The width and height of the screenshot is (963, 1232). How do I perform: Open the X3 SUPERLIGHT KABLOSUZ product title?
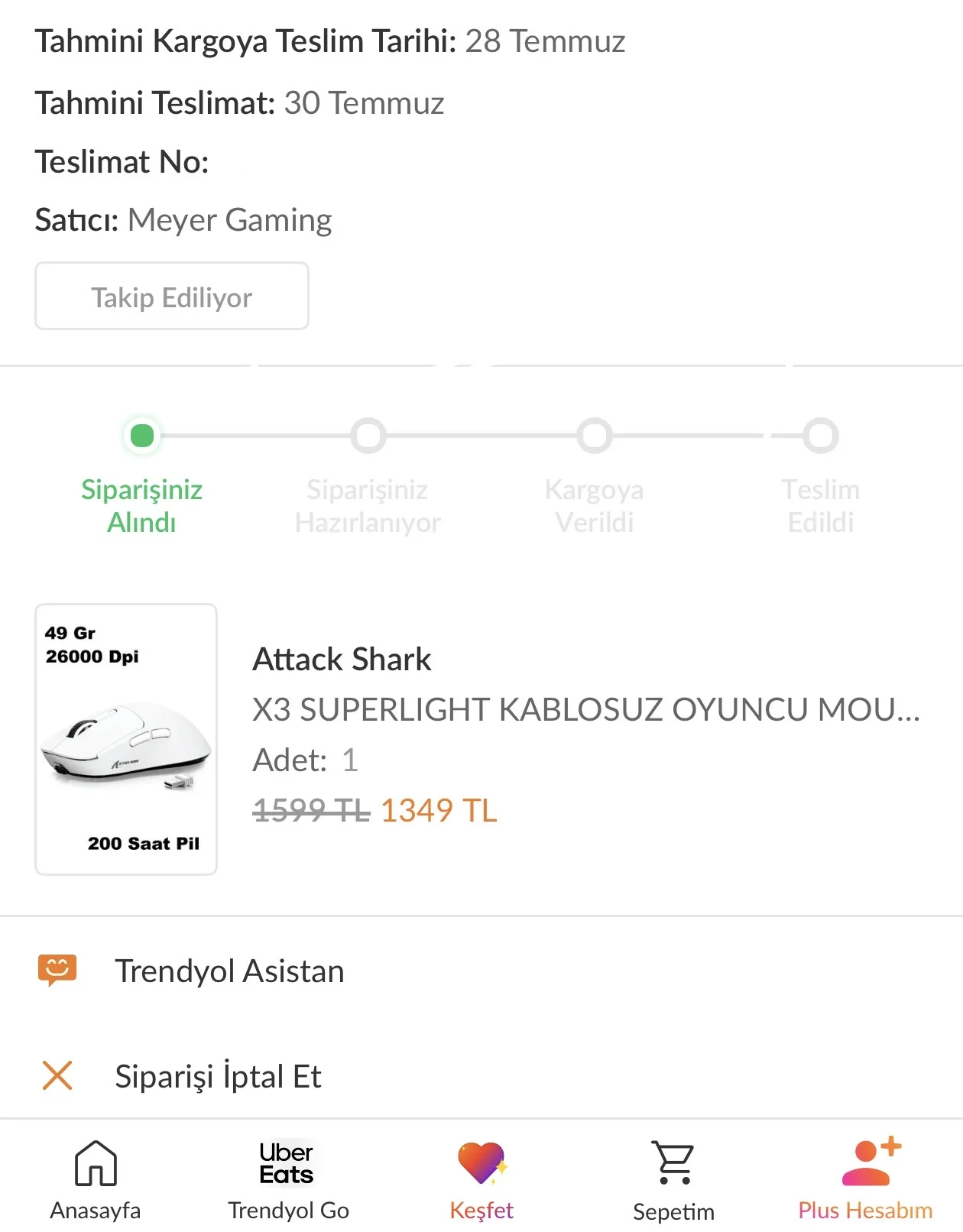[x=586, y=709]
